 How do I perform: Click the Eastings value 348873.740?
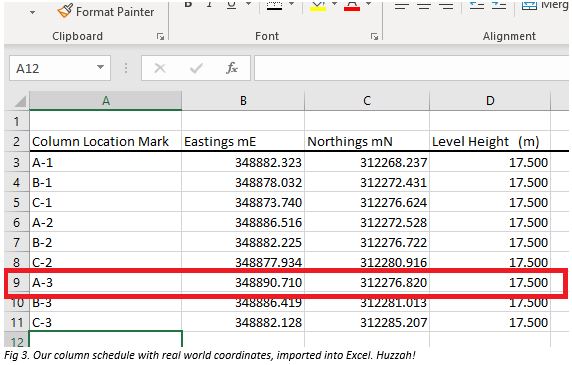coord(243,202)
